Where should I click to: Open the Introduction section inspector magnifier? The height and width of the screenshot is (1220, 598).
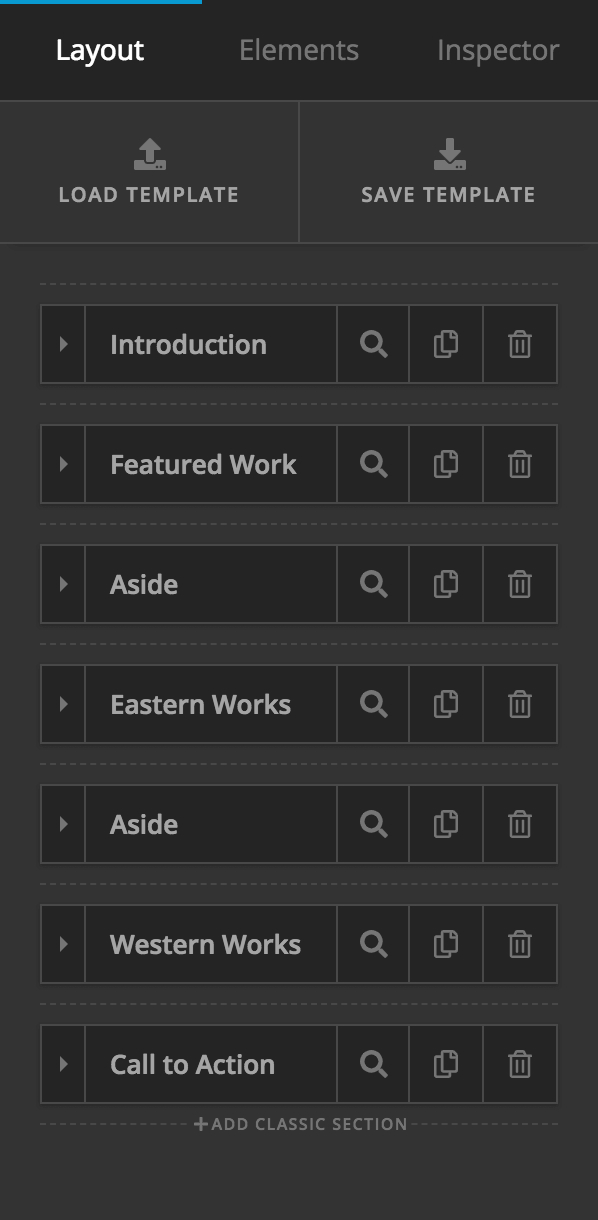(373, 344)
